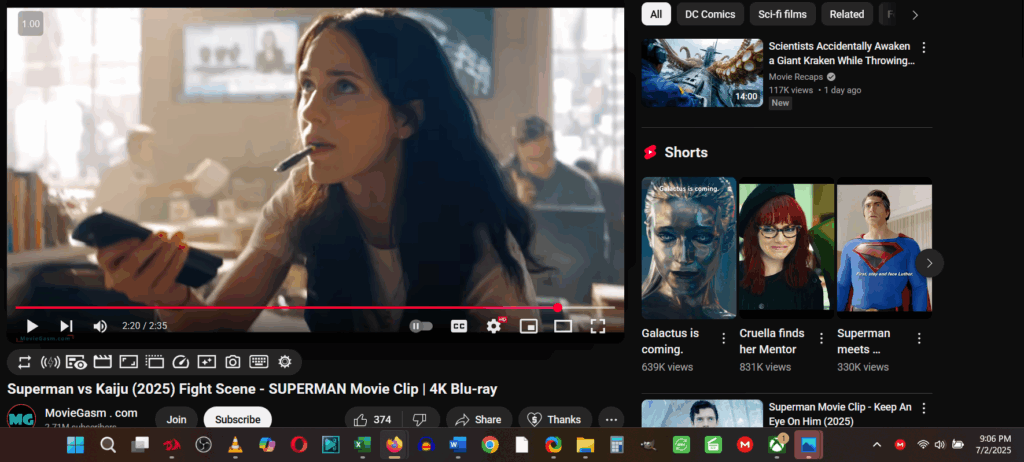Viewport: 1024px width, 462px height.
Task: Open the MovieGasm .com channel link
Action: pos(91,413)
